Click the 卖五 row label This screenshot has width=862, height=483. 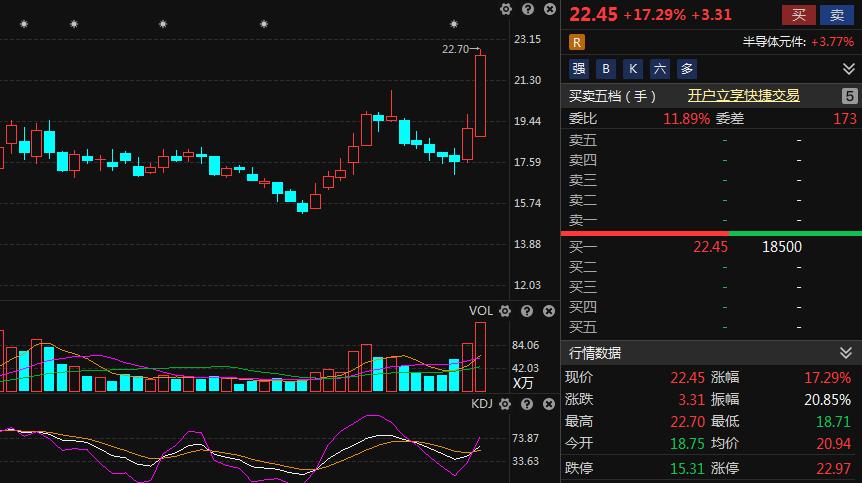[x=583, y=140]
